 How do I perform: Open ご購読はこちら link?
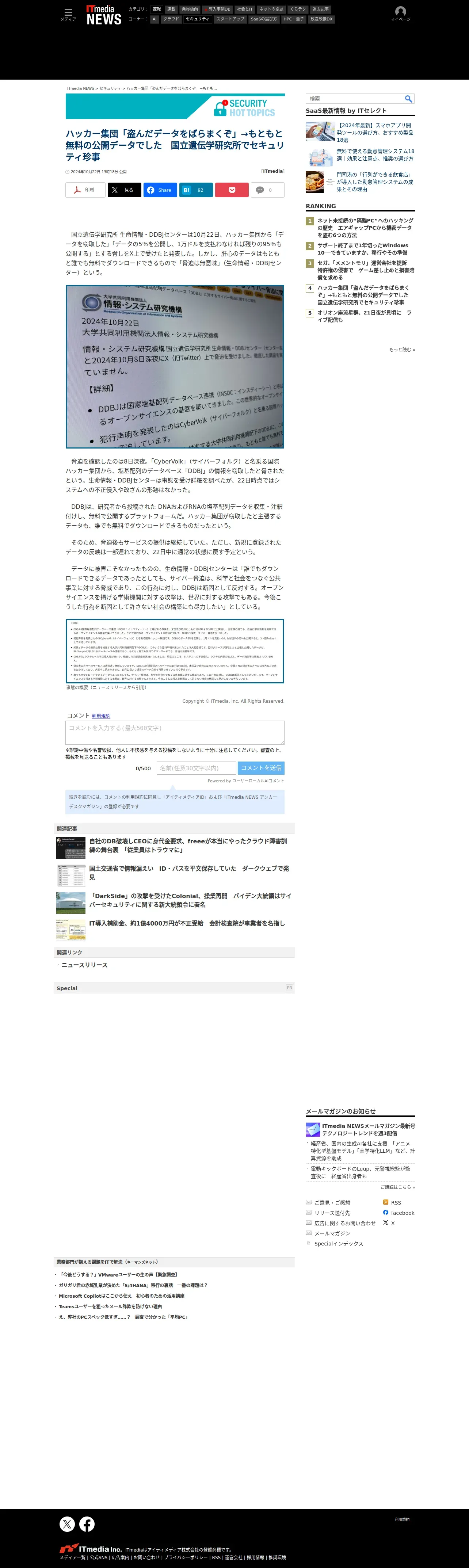click(398, 1187)
